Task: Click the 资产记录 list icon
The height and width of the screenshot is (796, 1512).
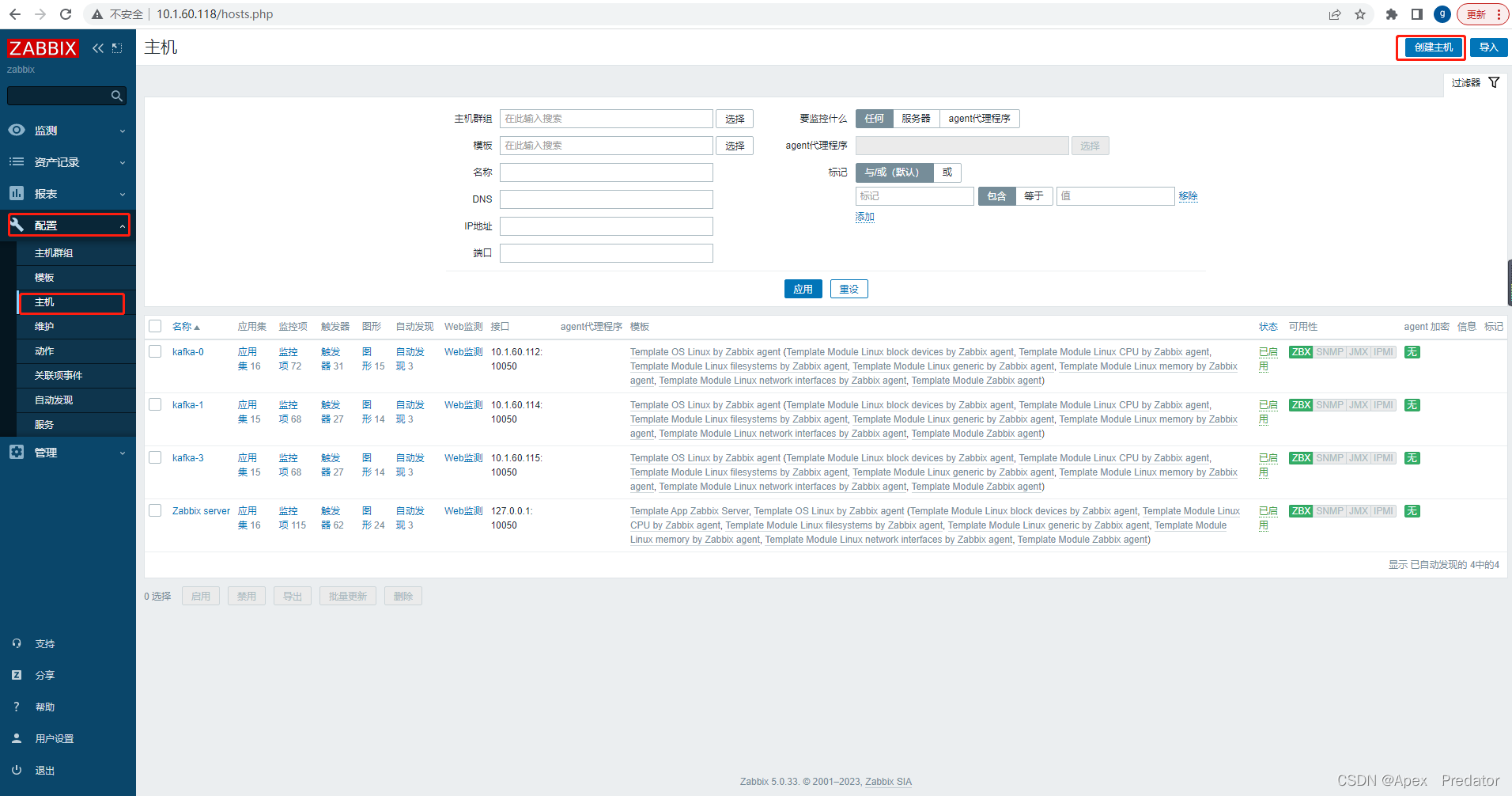Action: pyautogui.click(x=17, y=161)
